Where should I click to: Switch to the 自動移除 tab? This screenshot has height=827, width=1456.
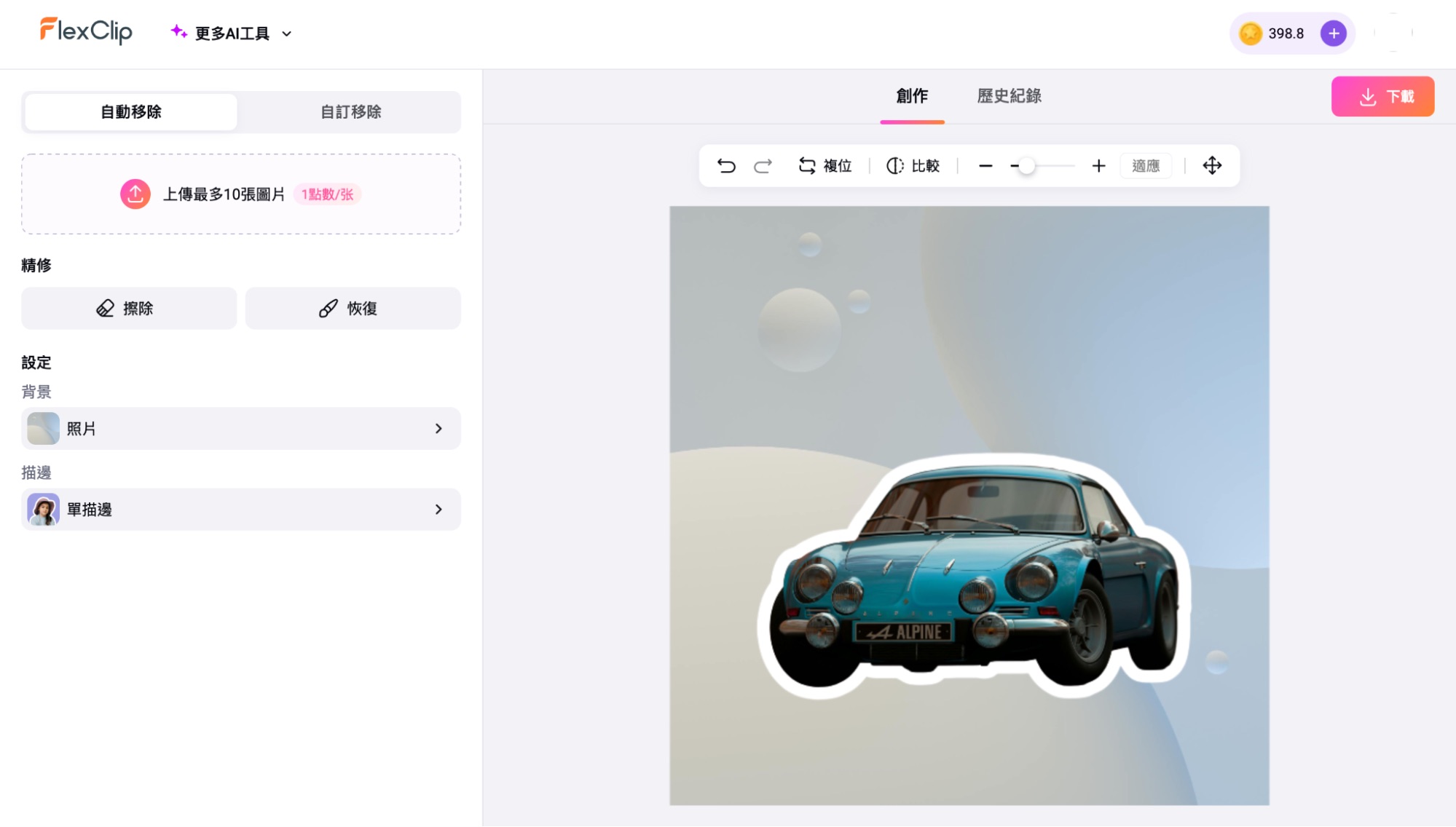(131, 112)
